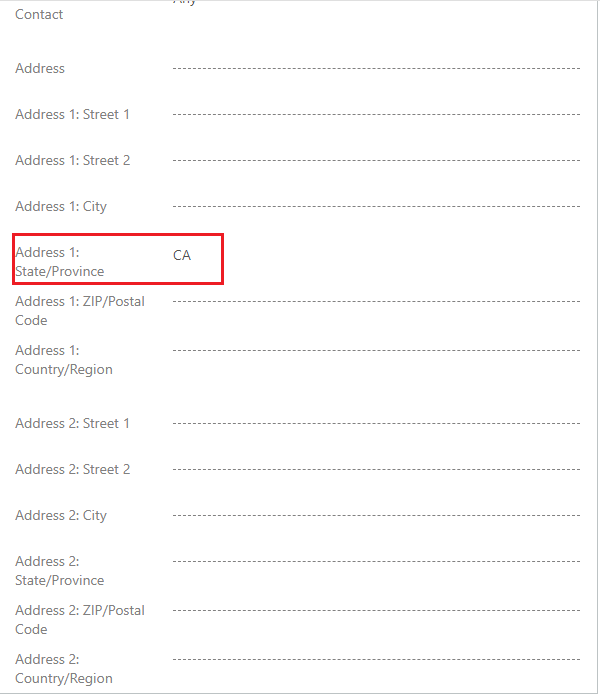Click the Address 2: City label
The height and width of the screenshot is (697, 600).
pyautogui.click(x=61, y=516)
